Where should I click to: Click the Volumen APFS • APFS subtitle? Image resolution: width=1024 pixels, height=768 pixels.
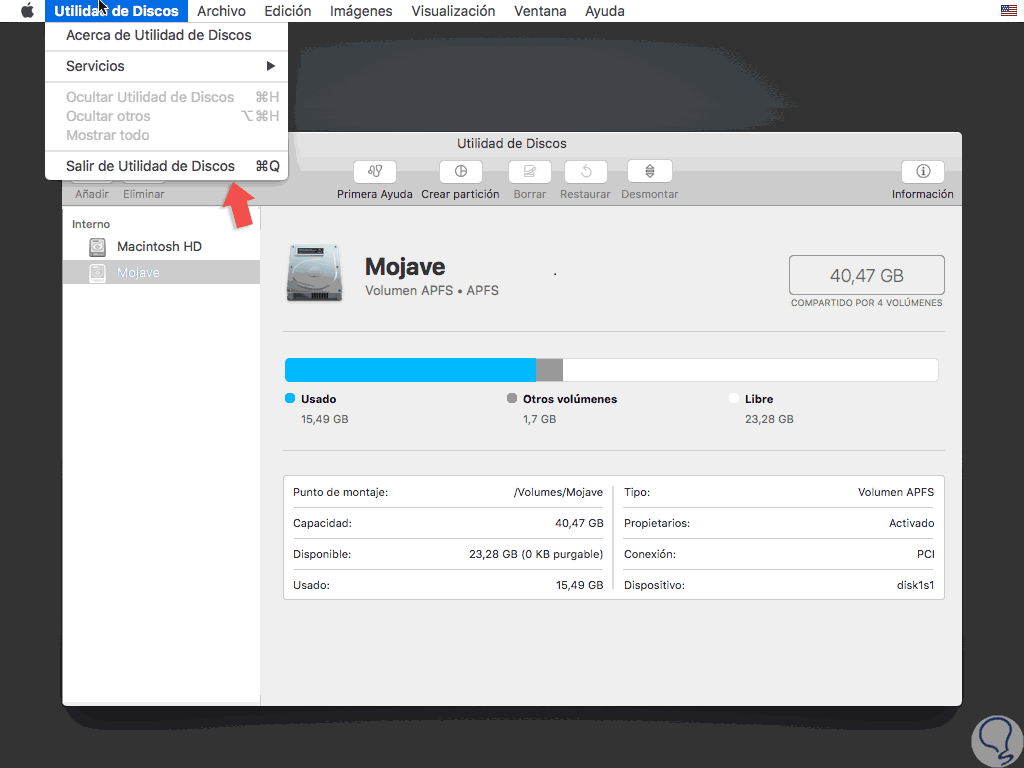click(x=432, y=291)
